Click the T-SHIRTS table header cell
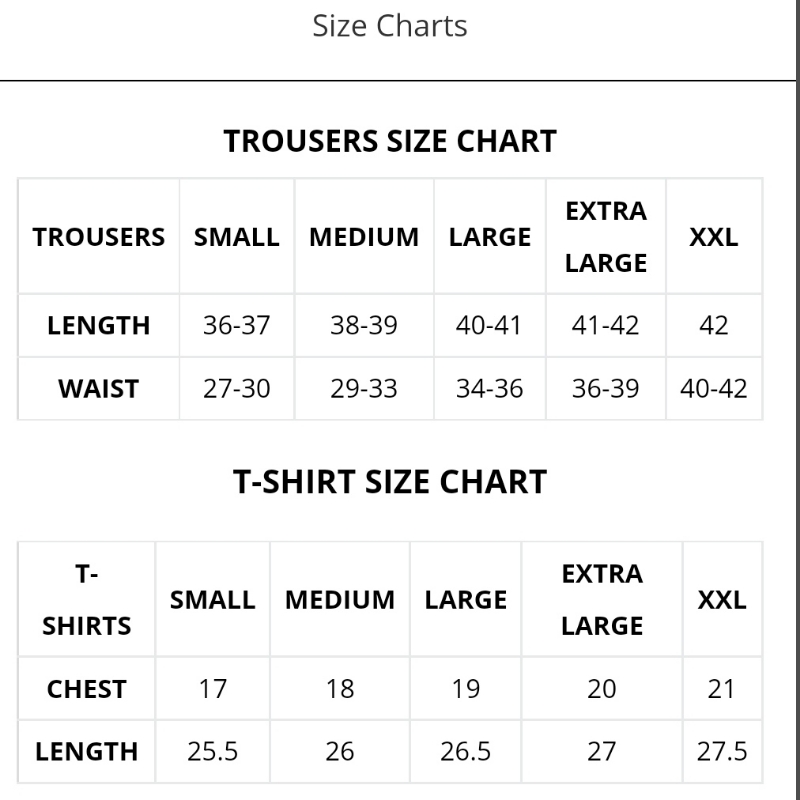This screenshot has height=800, width=800. (87, 599)
